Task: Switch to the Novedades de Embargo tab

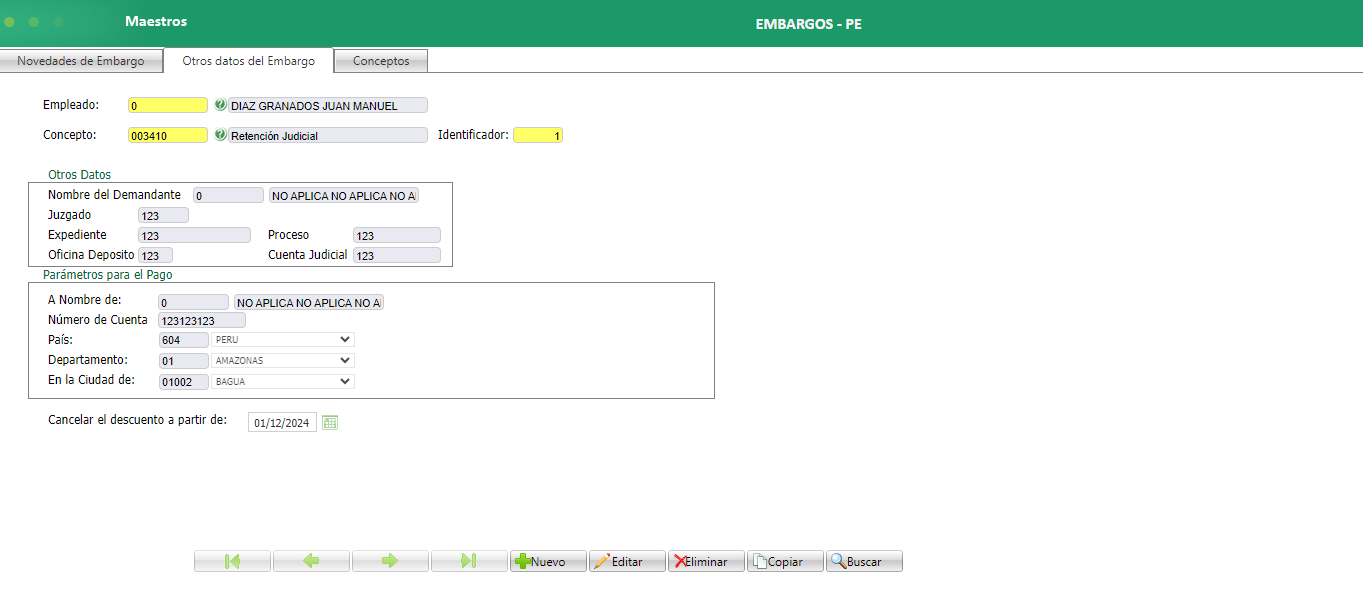Action: pos(81,61)
